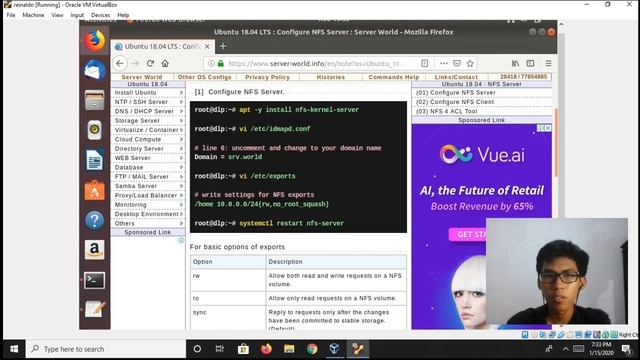Open the VirtualBox Machine menu

(33, 15)
